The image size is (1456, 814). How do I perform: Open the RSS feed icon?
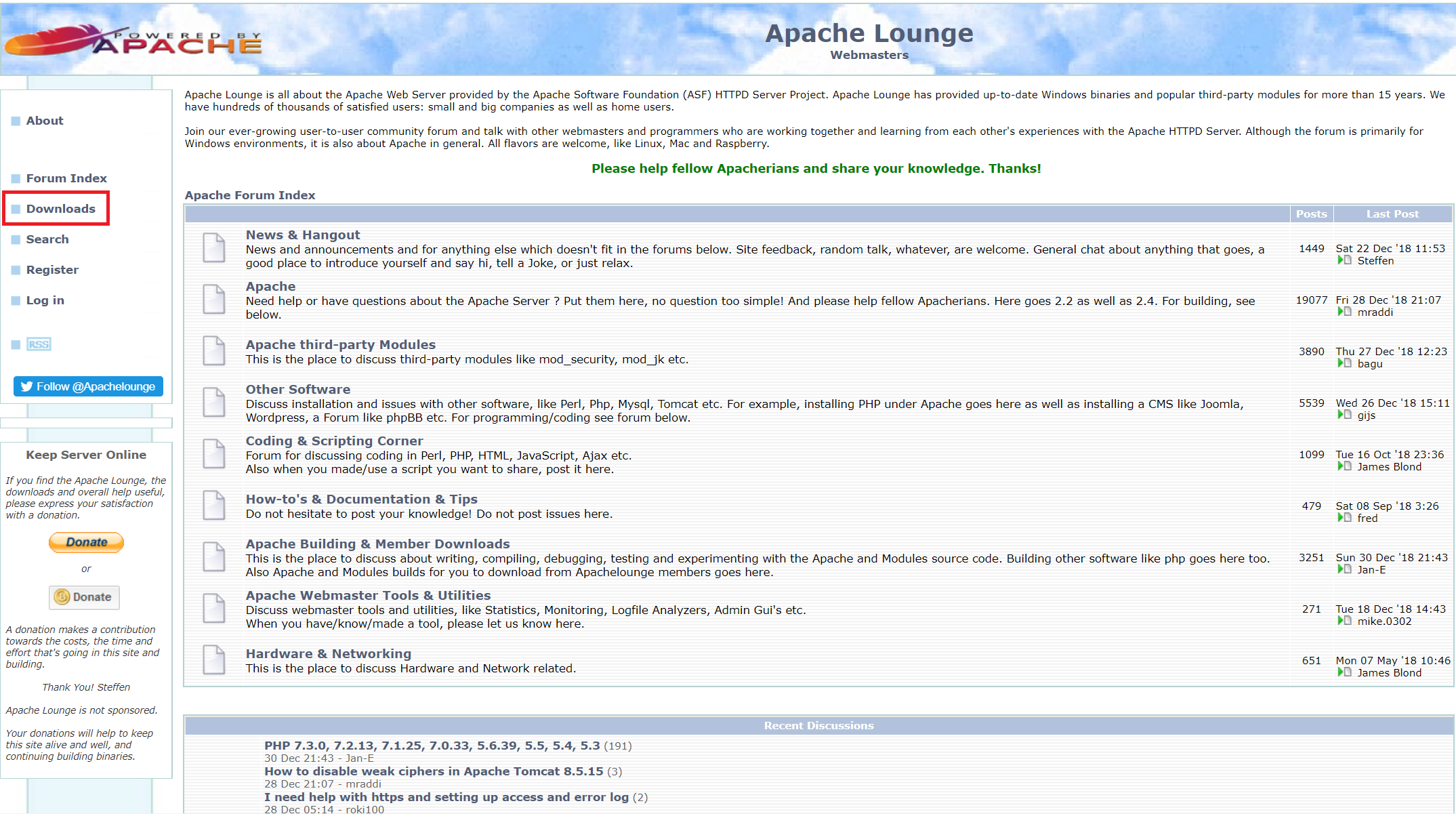coord(39,344)
